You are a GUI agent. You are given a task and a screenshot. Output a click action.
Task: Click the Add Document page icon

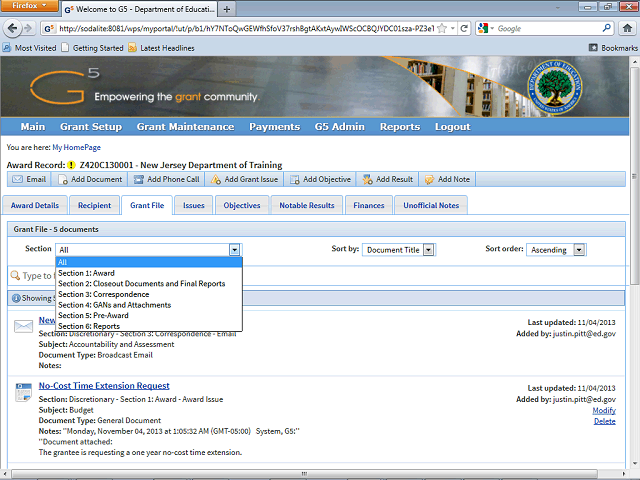(62, 179)
